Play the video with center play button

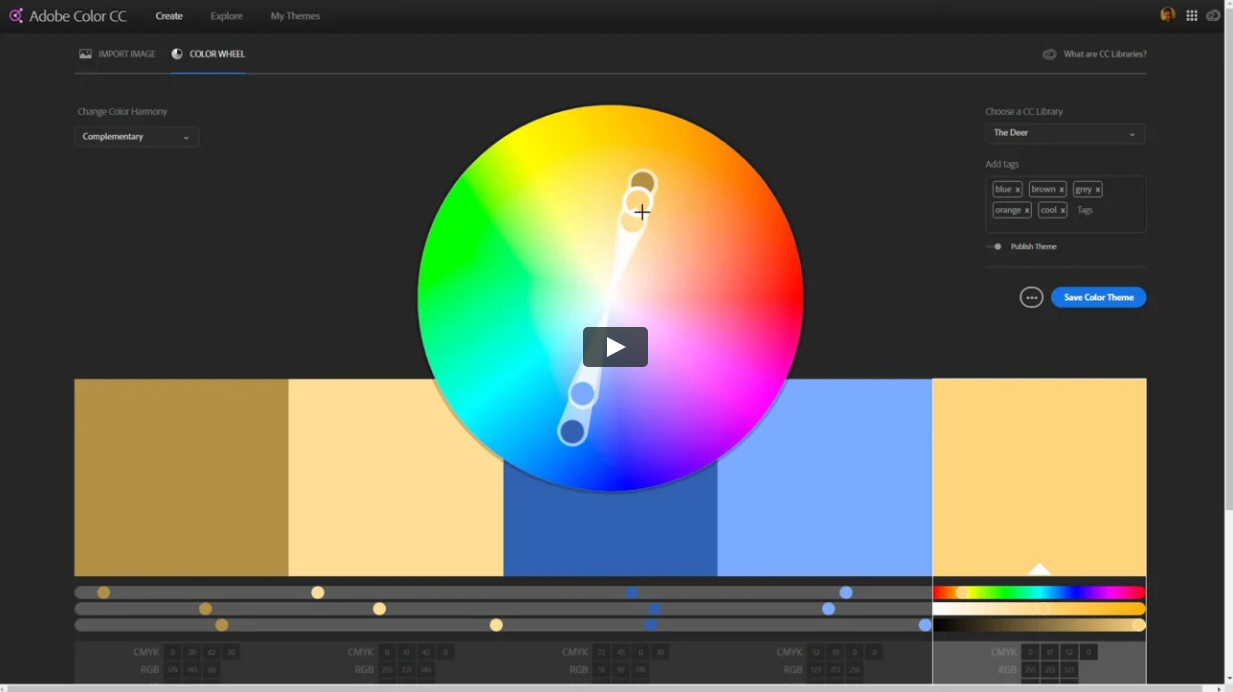pyautogui.click(x=615, y=347)
